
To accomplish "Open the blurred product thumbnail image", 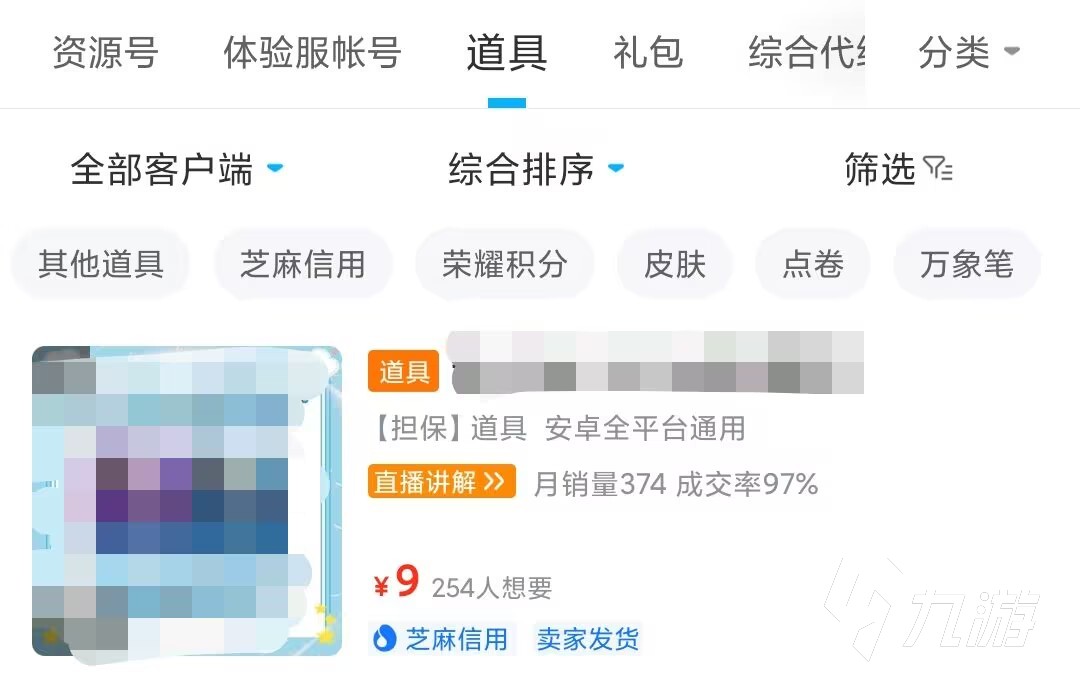I will pyautogui.click(x=187, y=501).
